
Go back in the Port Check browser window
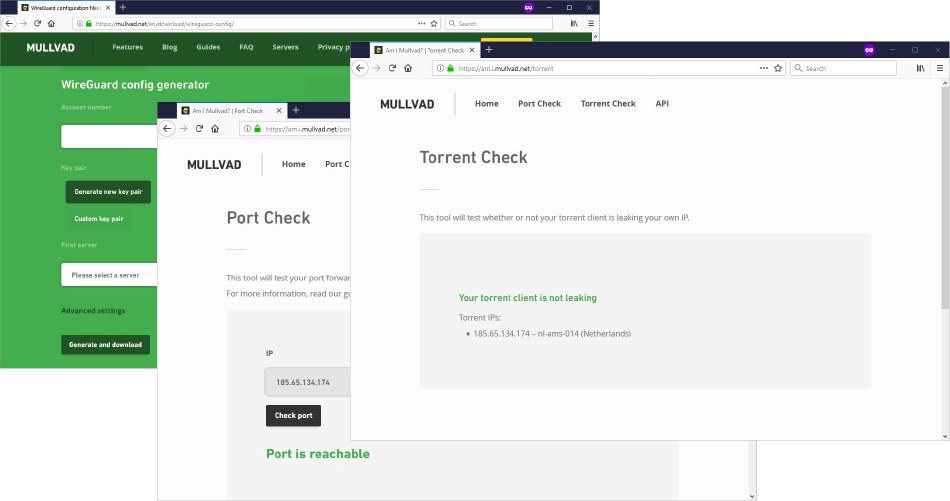[x=167, y=128]
